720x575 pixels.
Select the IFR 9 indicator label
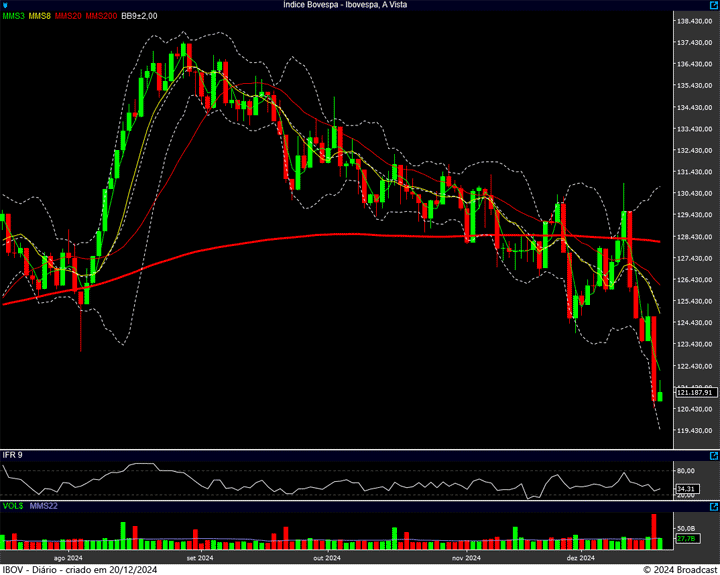[13, 456]
